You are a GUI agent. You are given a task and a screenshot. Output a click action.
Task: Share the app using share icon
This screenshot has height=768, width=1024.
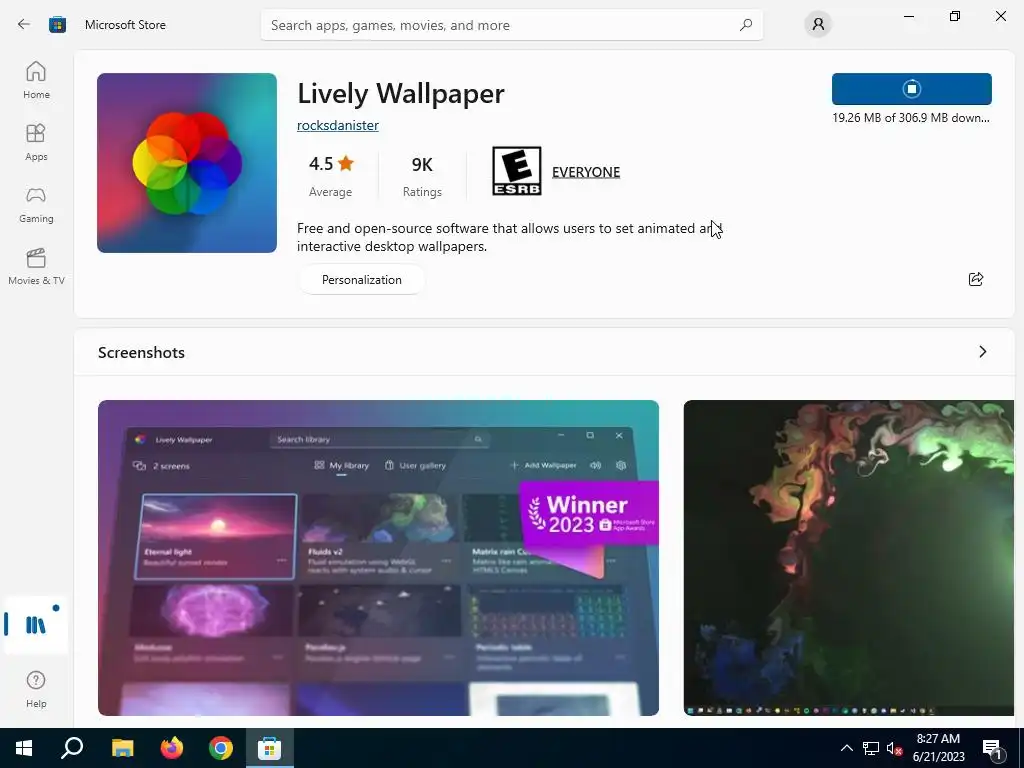976,280
